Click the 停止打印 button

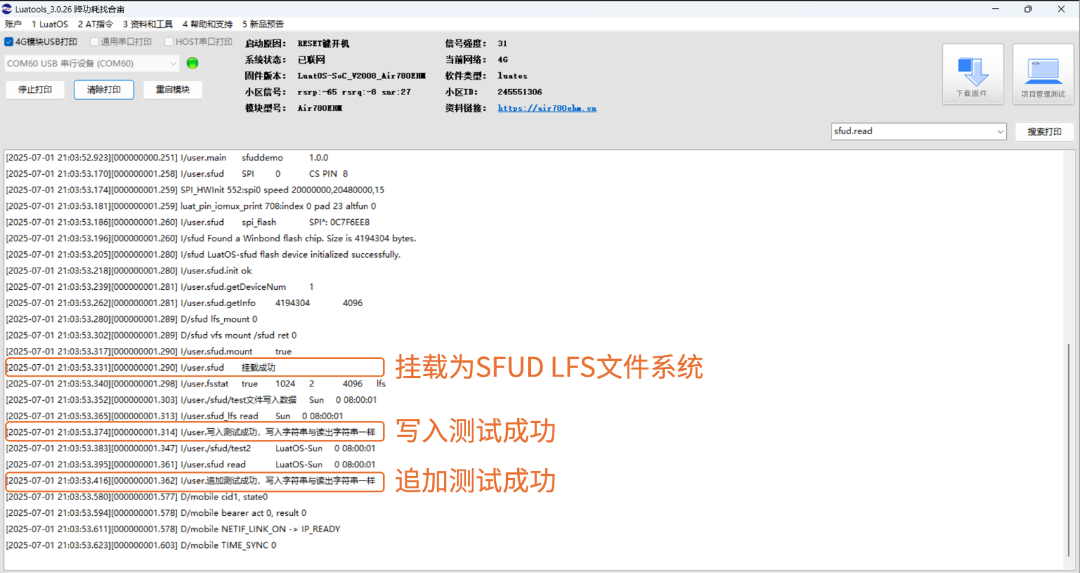tap(35, 90)
